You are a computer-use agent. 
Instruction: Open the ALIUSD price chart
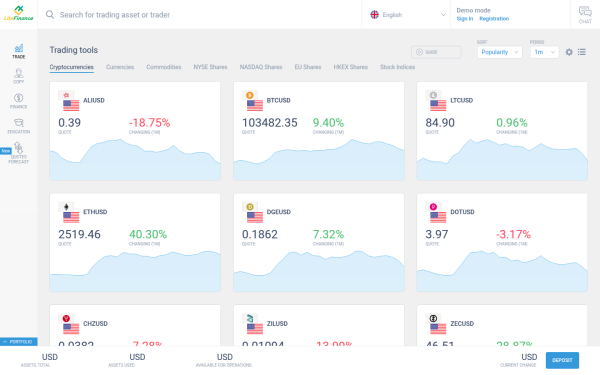[135, 160]
